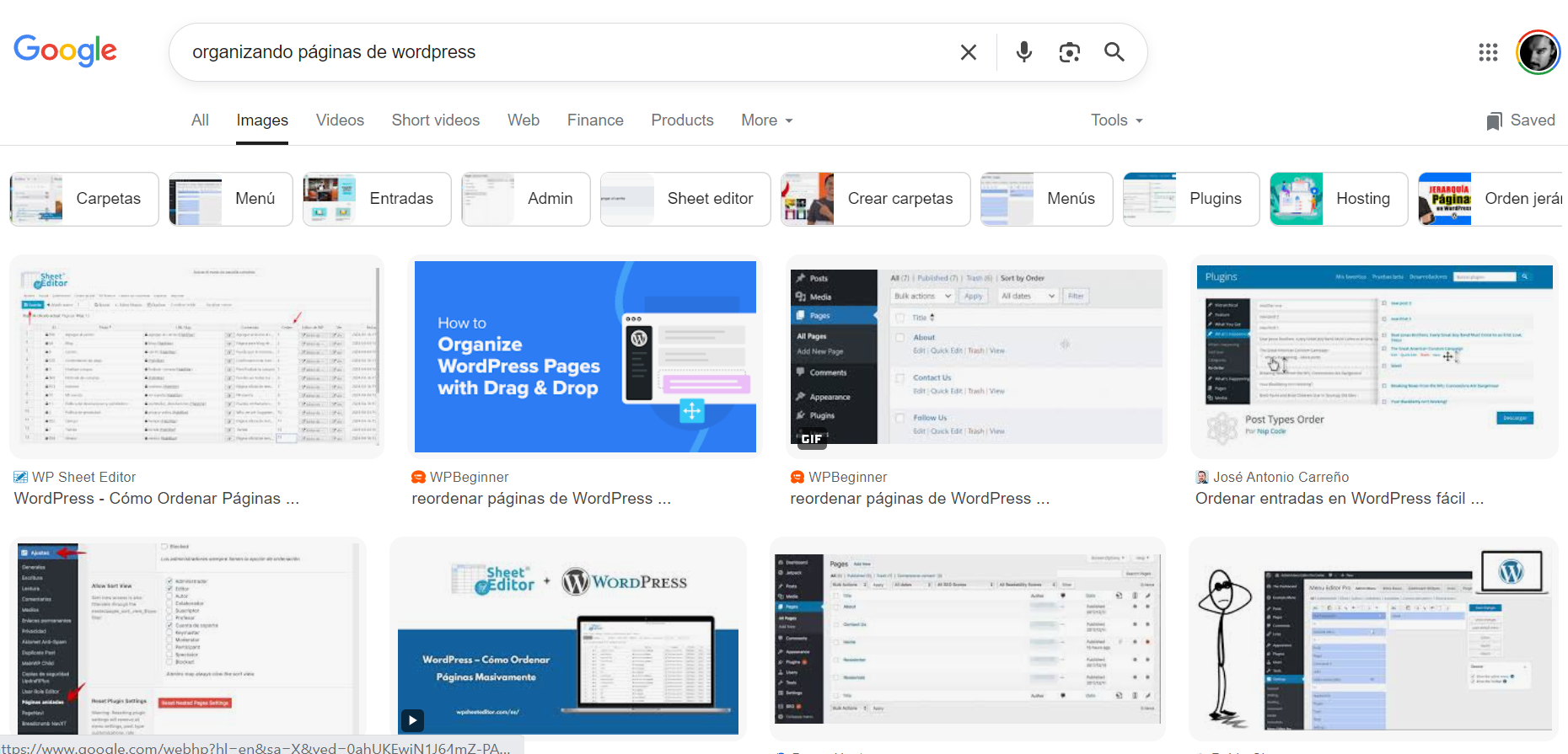This screenshot has width=1568, height=754.
Task: Open WPBeginner source under the GIF image
Action: click(847, 477)
